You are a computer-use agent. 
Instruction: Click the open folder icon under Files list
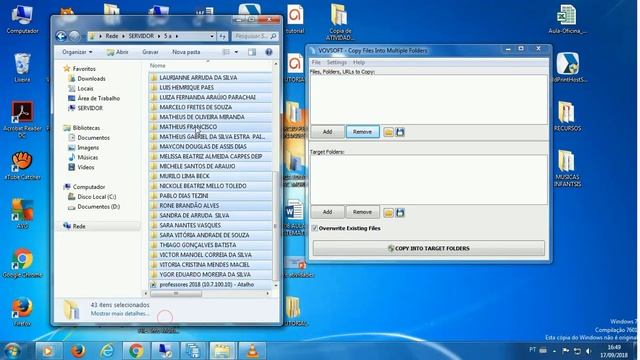[x=388, y=132]
